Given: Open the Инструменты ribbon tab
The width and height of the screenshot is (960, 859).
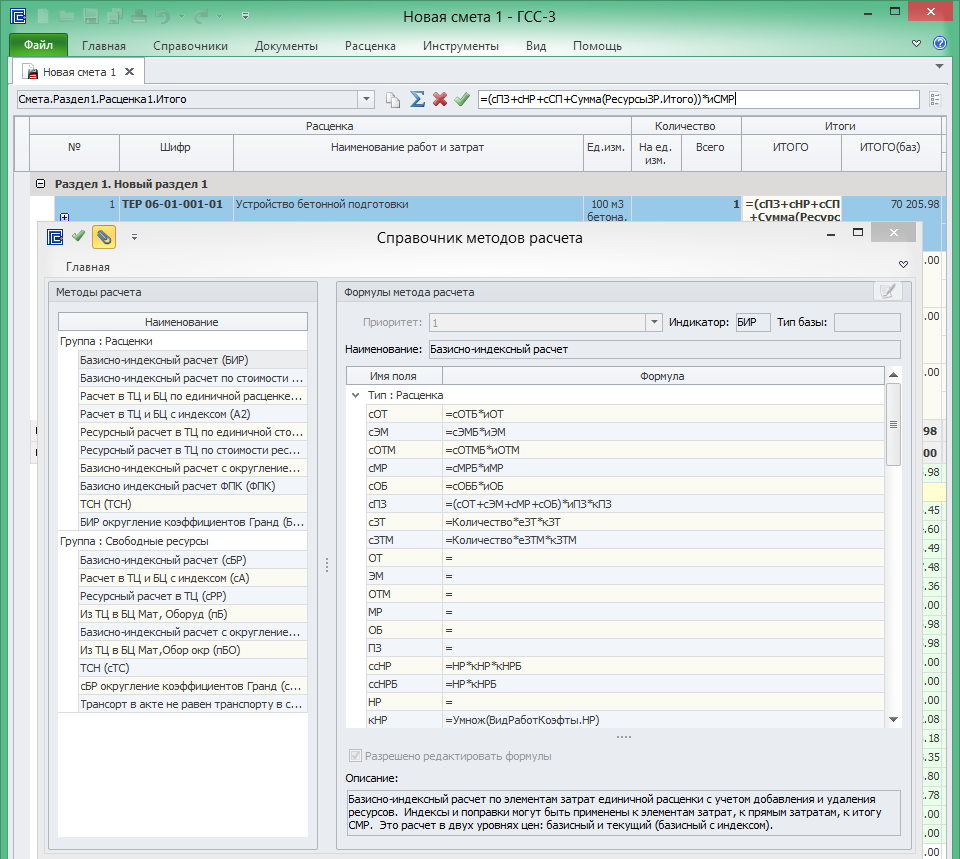Looking at the screenshot, I should [x=460, y=46].
